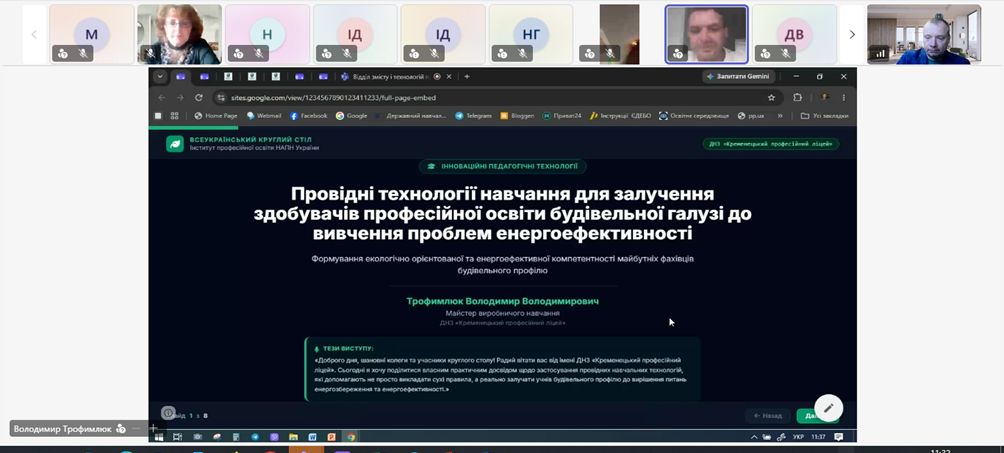This screenshot has width=1004, height=453.
Task: Open apps grid icon in bookmarks bar
Action: (174, 116)
